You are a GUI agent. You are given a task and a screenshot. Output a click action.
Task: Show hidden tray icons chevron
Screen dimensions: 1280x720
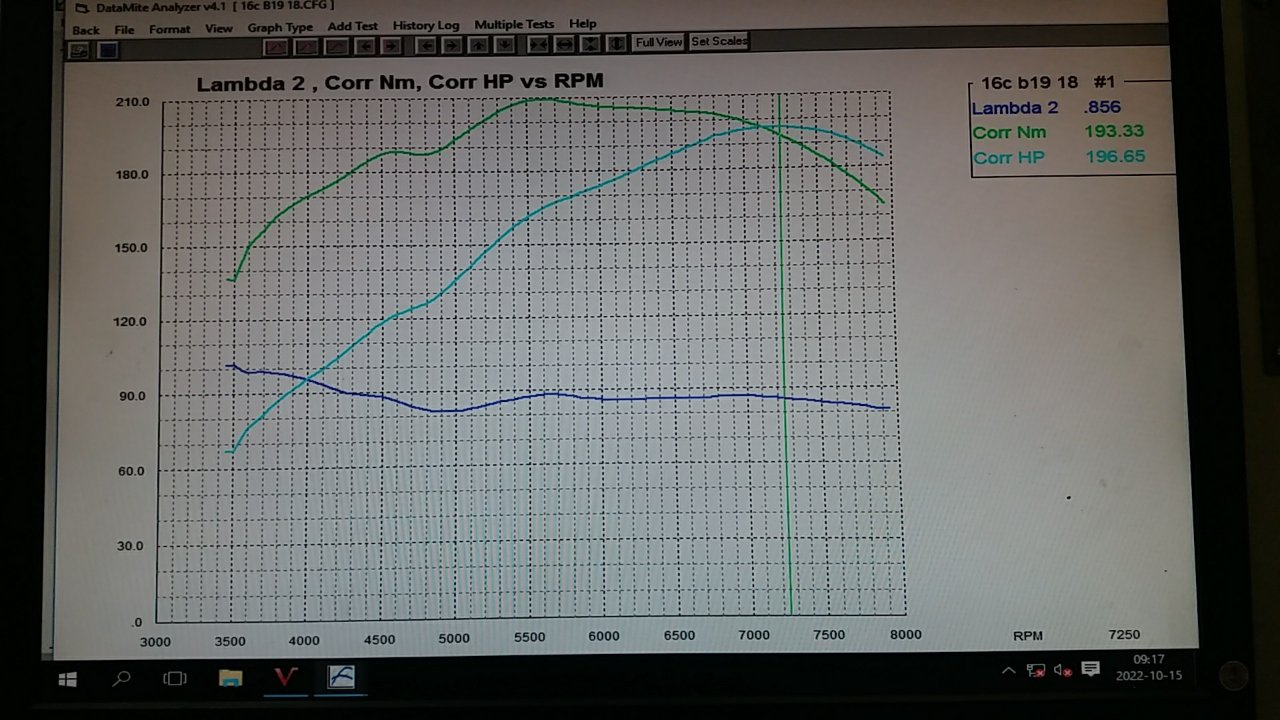click(x=1008, y=670)
